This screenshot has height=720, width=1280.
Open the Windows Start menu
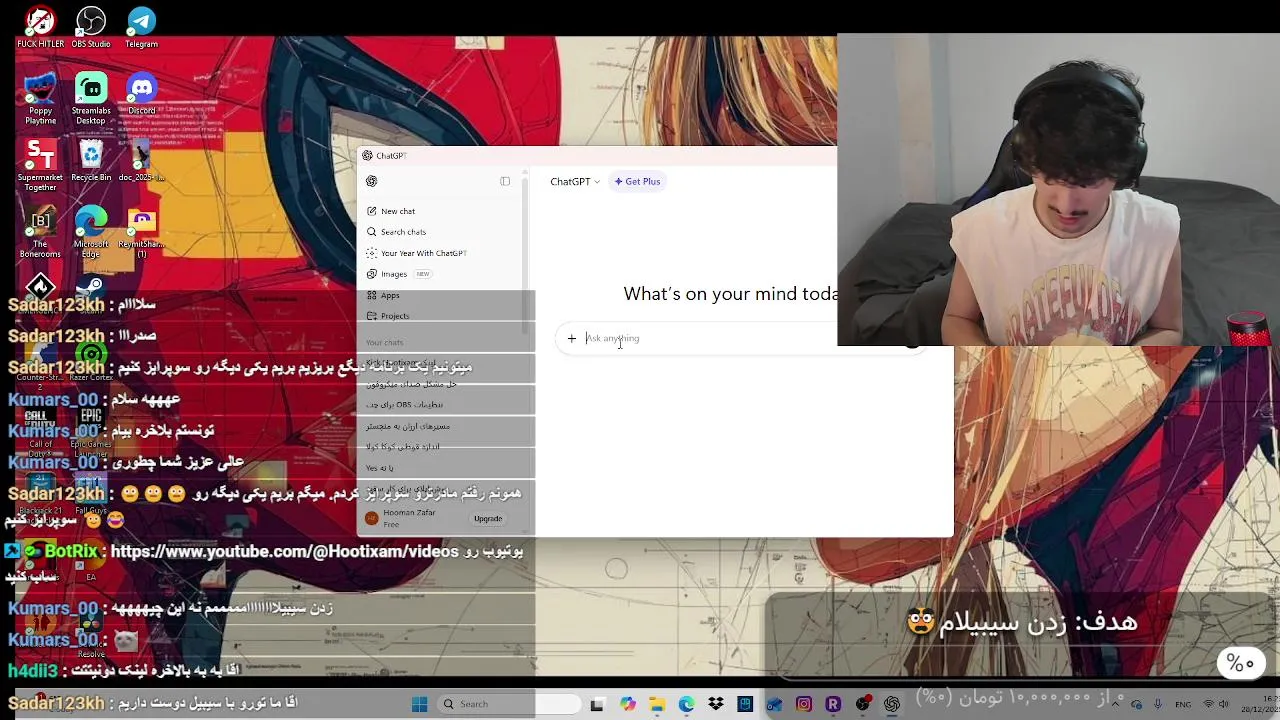point(420,704)
